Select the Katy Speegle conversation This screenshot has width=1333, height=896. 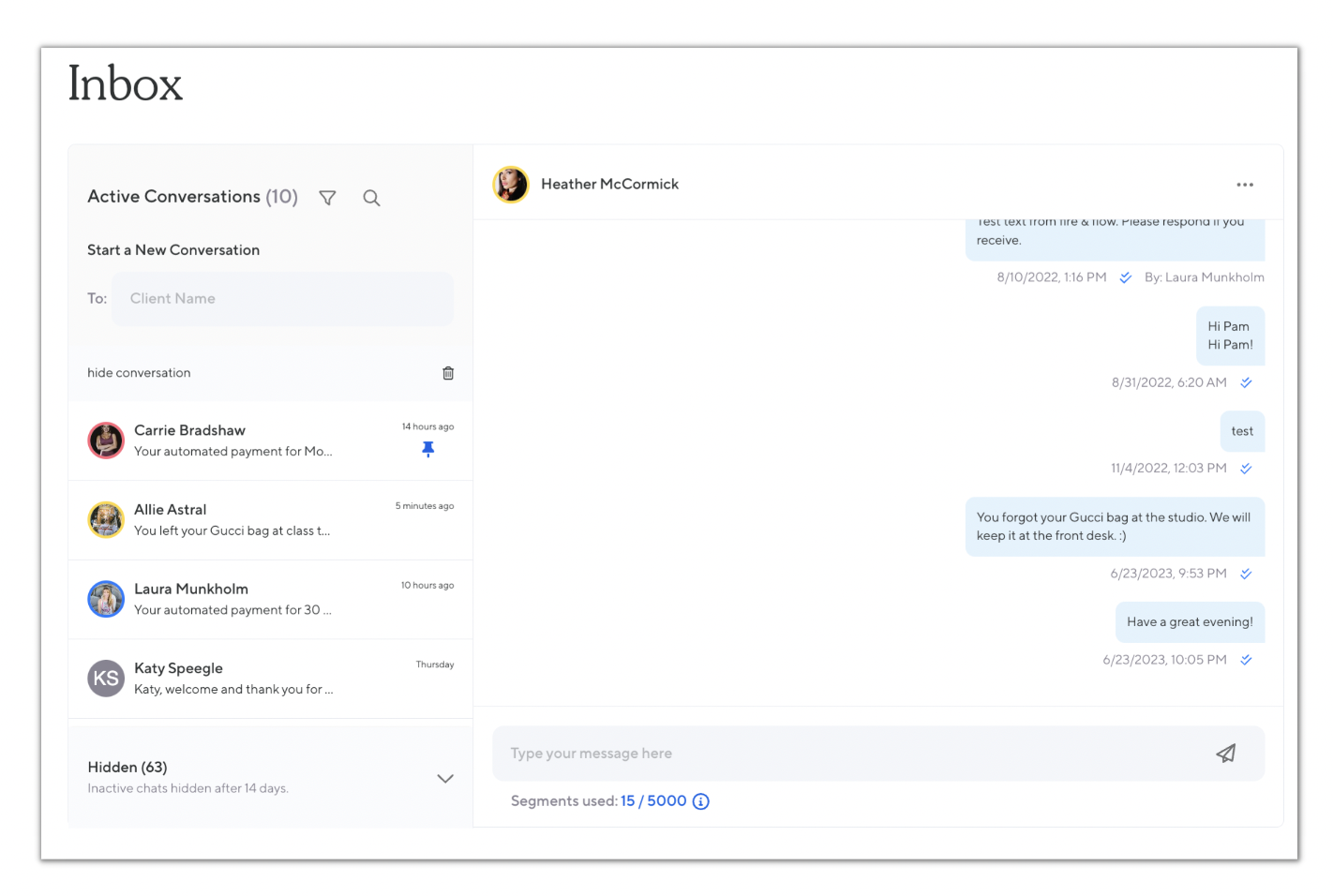coord(270,679)
